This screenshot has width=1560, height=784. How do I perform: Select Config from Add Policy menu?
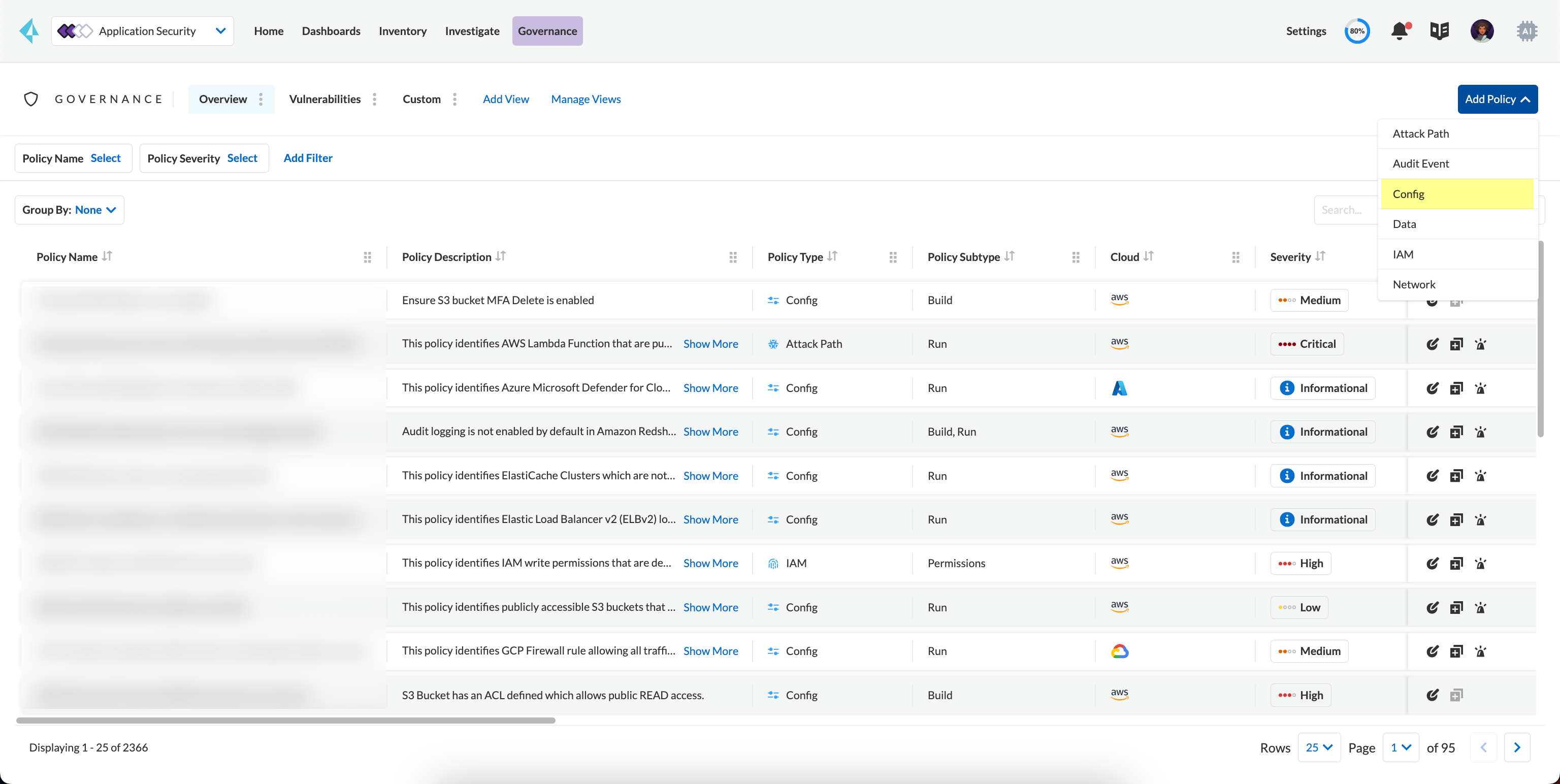[1457, 194]
